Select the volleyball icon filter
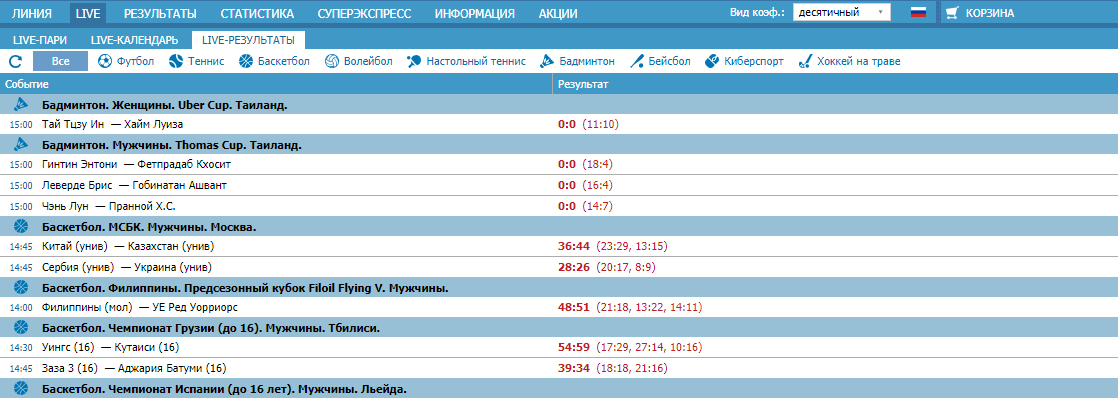 (x=332, y=61)
